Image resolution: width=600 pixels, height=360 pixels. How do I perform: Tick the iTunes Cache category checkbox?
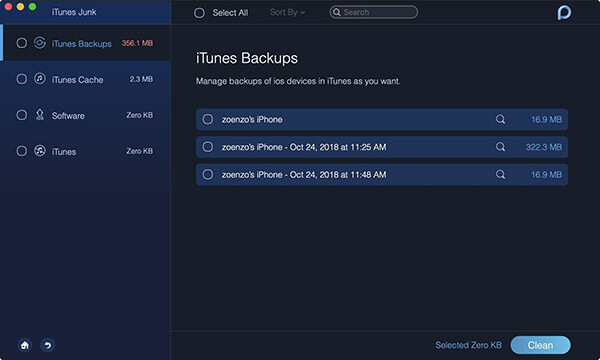click(22, 79)
